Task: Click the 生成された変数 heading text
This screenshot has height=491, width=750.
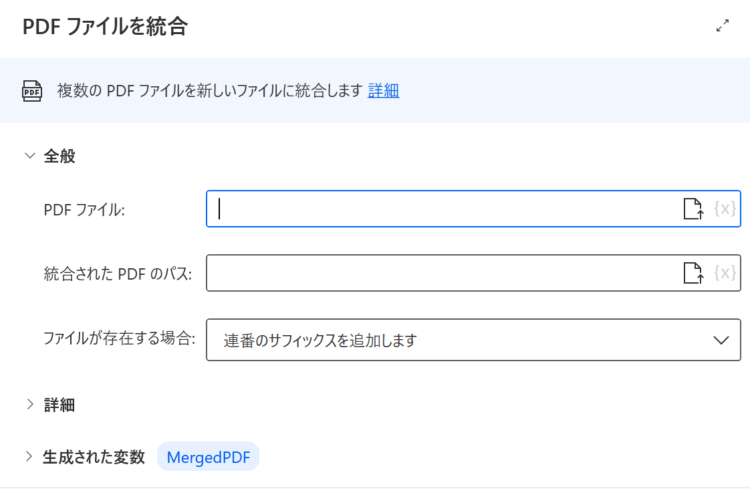Action: click(x=94, y=457)
